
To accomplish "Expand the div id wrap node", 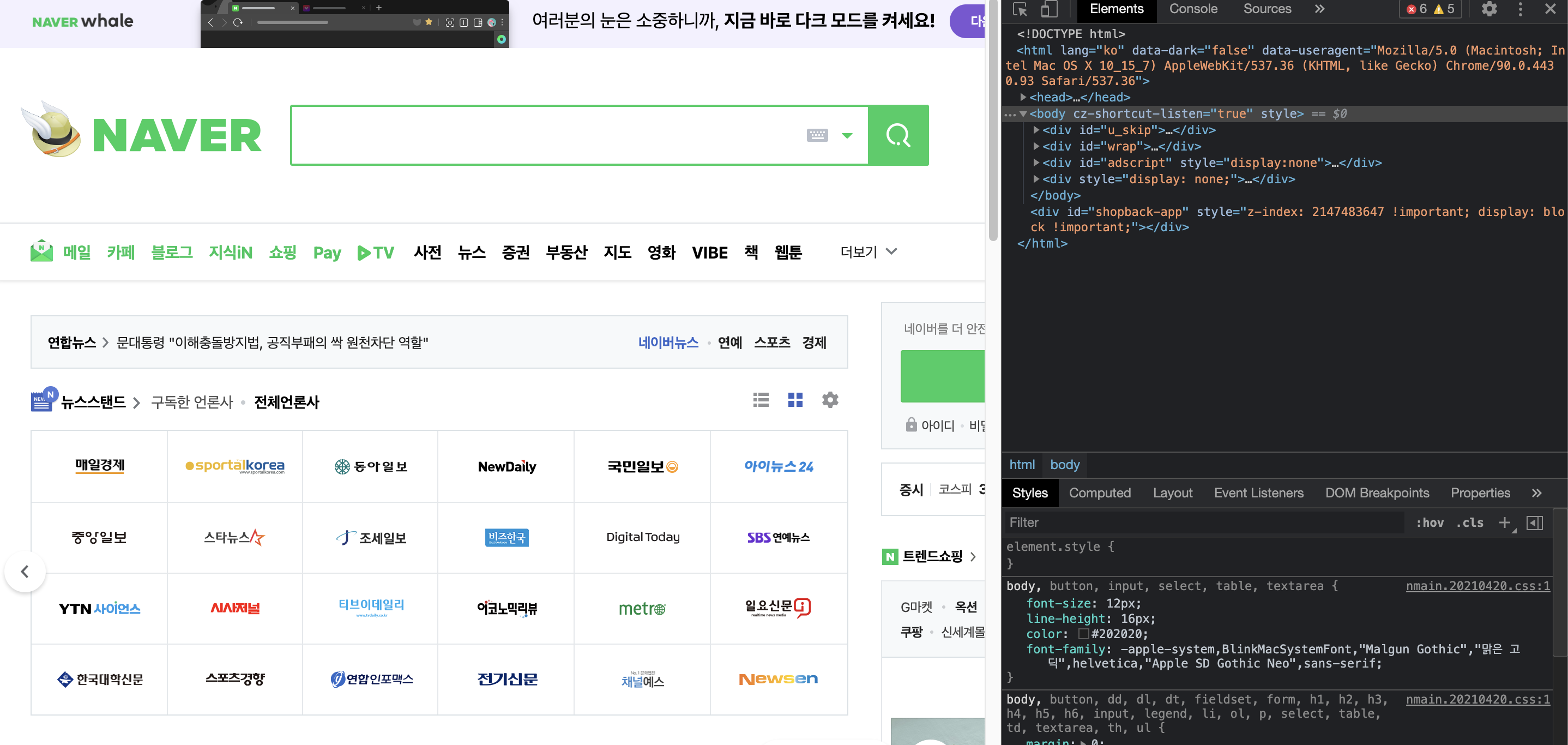I will pyautogui.click(x=1036, y=146).
